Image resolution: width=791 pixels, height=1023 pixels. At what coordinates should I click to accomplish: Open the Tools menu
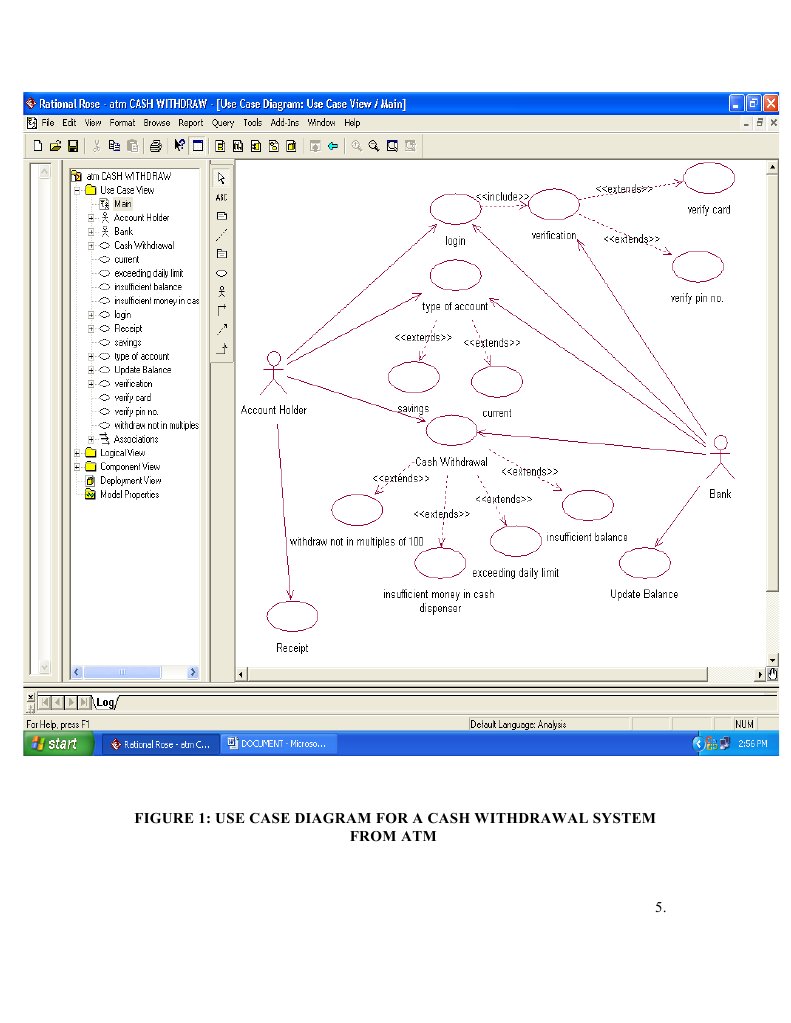tap(253, 123)
